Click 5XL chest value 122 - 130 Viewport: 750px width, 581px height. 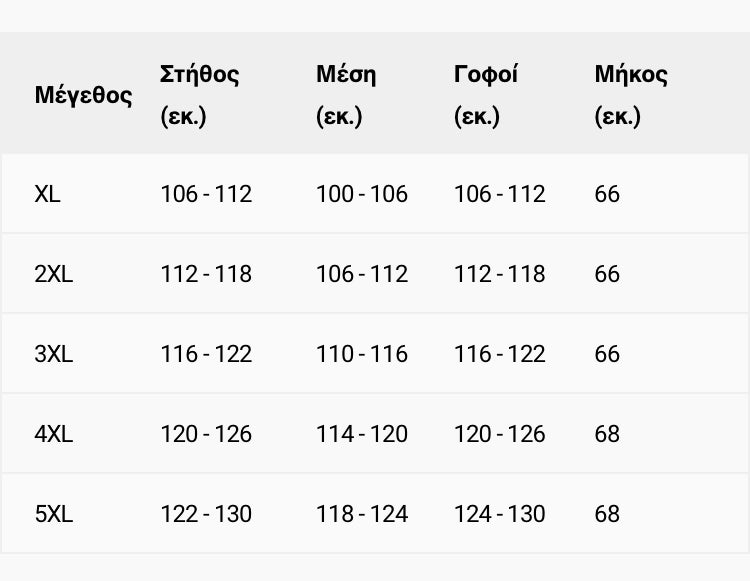[206, 514]
